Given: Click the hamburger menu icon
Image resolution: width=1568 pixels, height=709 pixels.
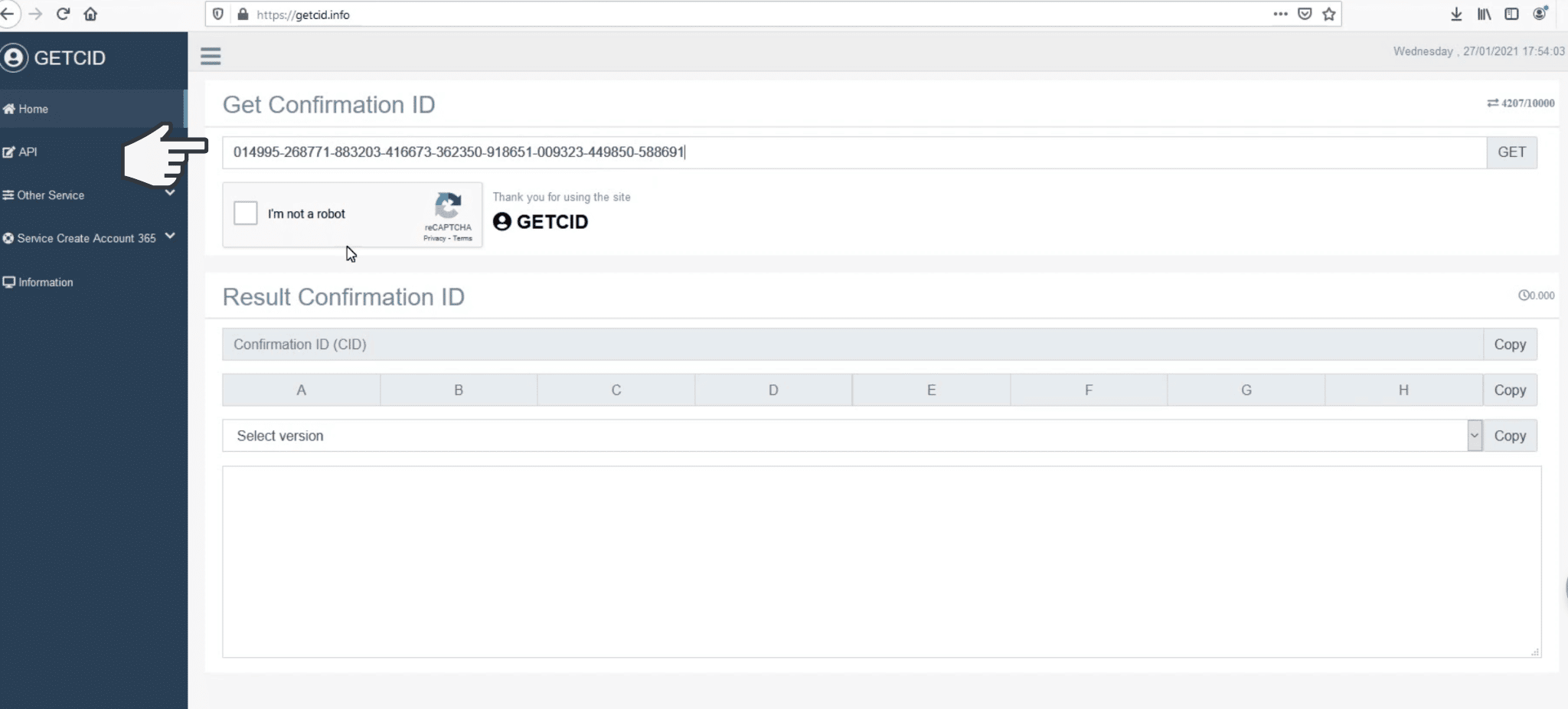Looking at the screenshot, I should pos(211,56).
